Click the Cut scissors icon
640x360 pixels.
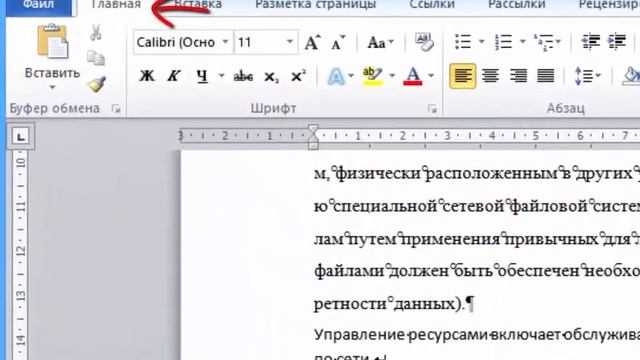click(96, 33)
